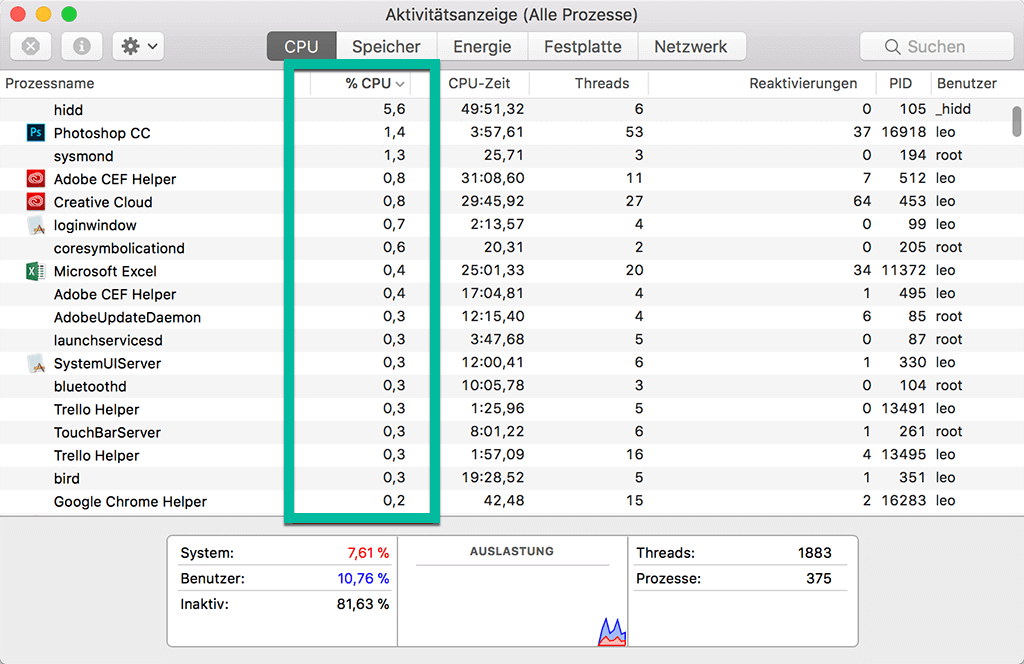The width and height of the screenshot is (1024, 664).
Task: Click the yellow minimize window button
Action: click(43, 14)
